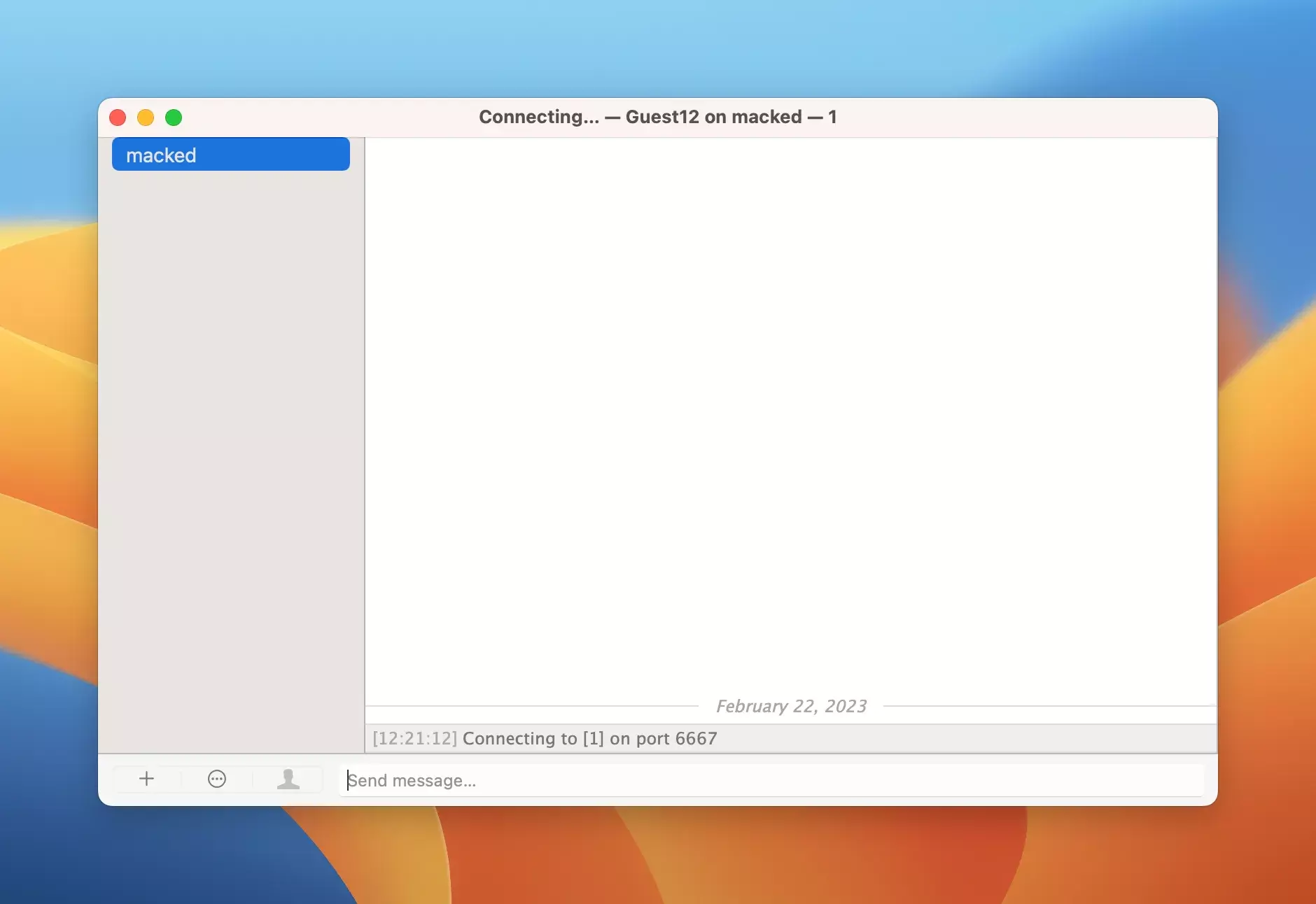Image resolution: width=1316 pixels, height=904 pixels.
Task: Click blank title bar area beside traffic lights
Action: [315, 117]
